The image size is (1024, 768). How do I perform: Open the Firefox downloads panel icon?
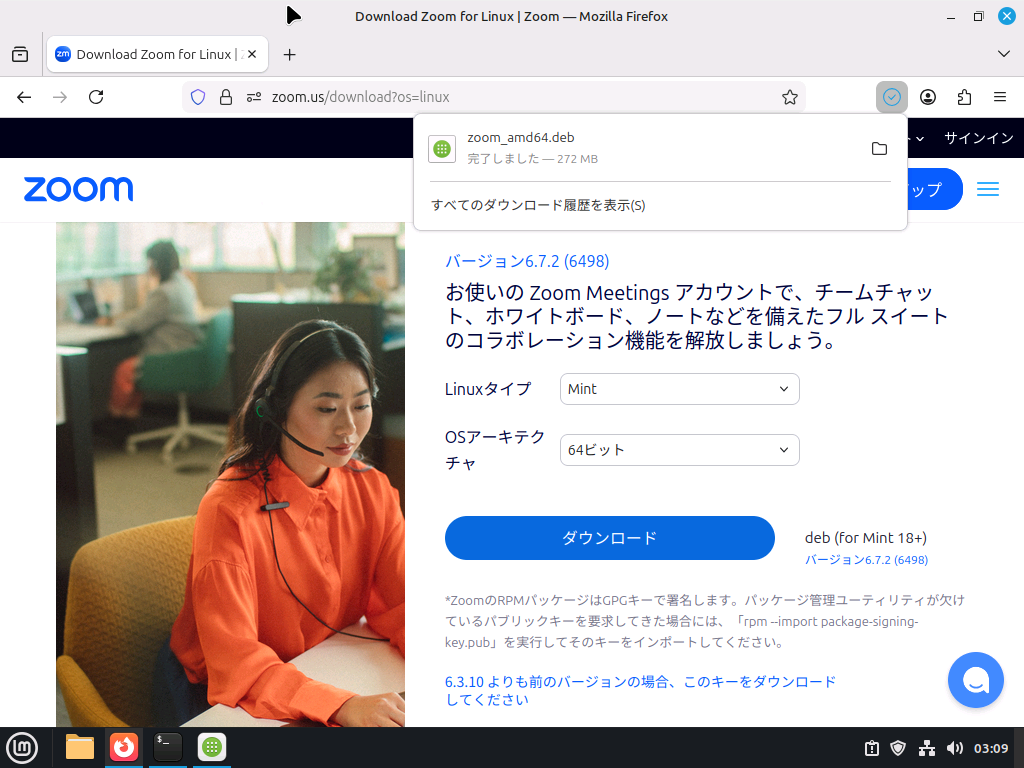[x=891, y=97]
